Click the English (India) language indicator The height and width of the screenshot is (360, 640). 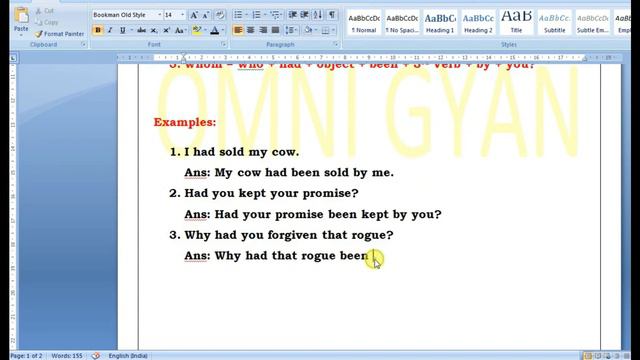click(x=128, y=356)
